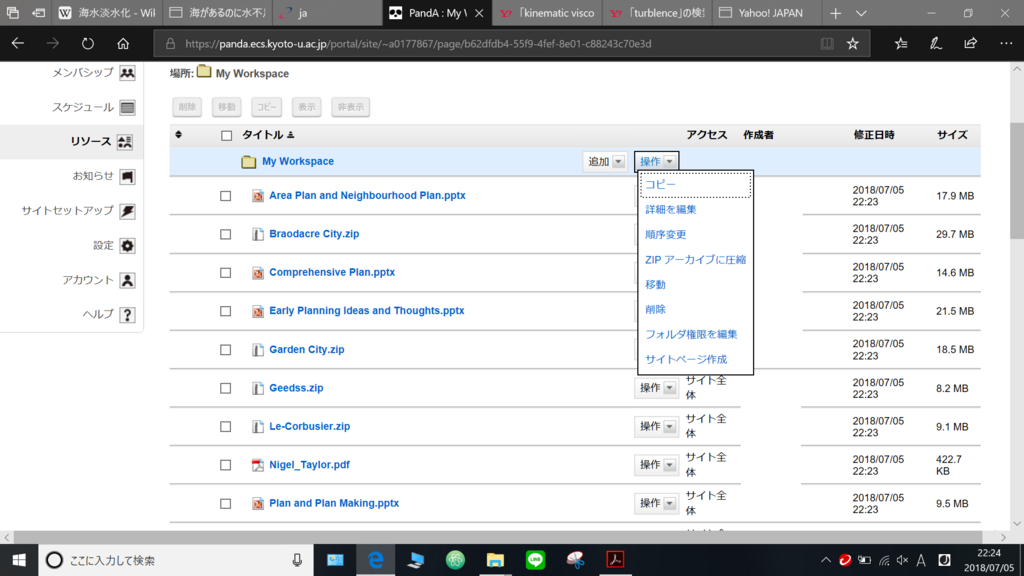
Task: Open reading view book icon
Action: tap(827, 44)
